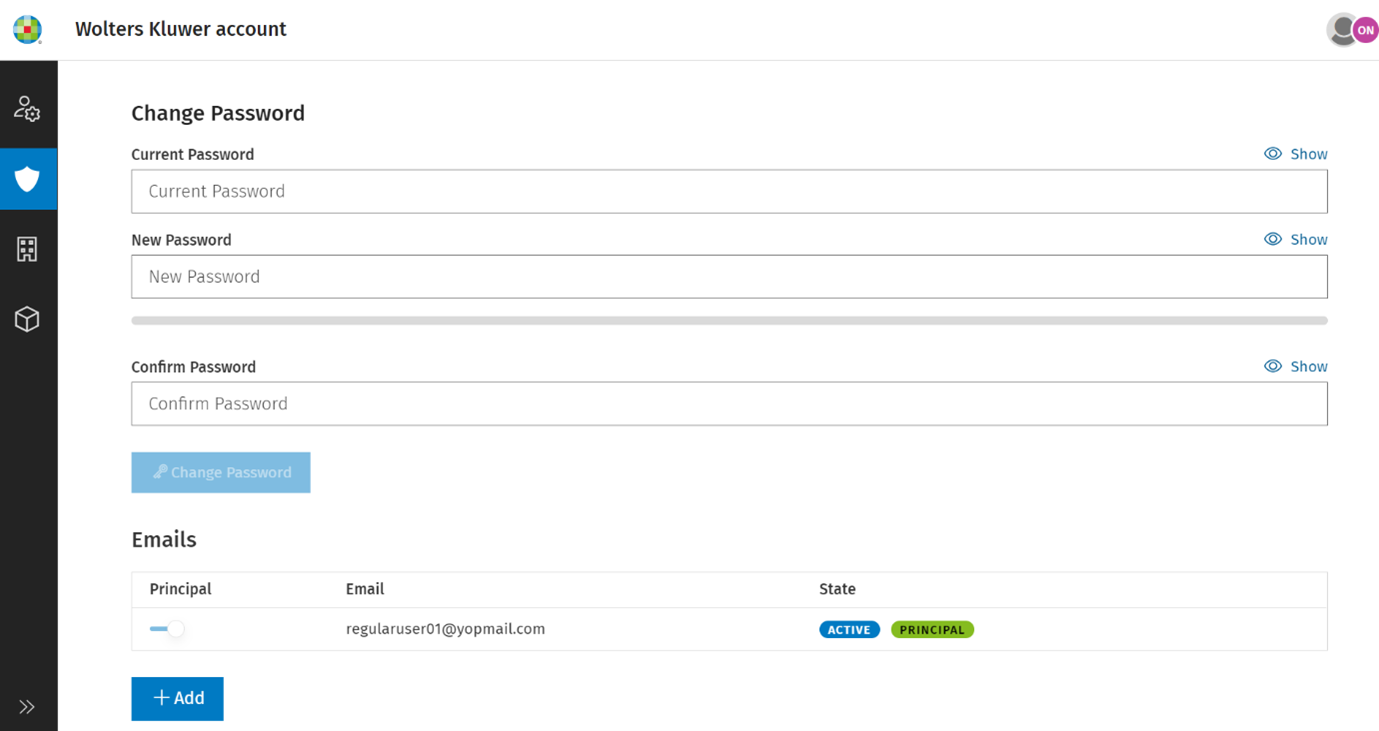Click the Emails section heading
The width and height of the screenshot is (1379, 731).
point(164,539)
